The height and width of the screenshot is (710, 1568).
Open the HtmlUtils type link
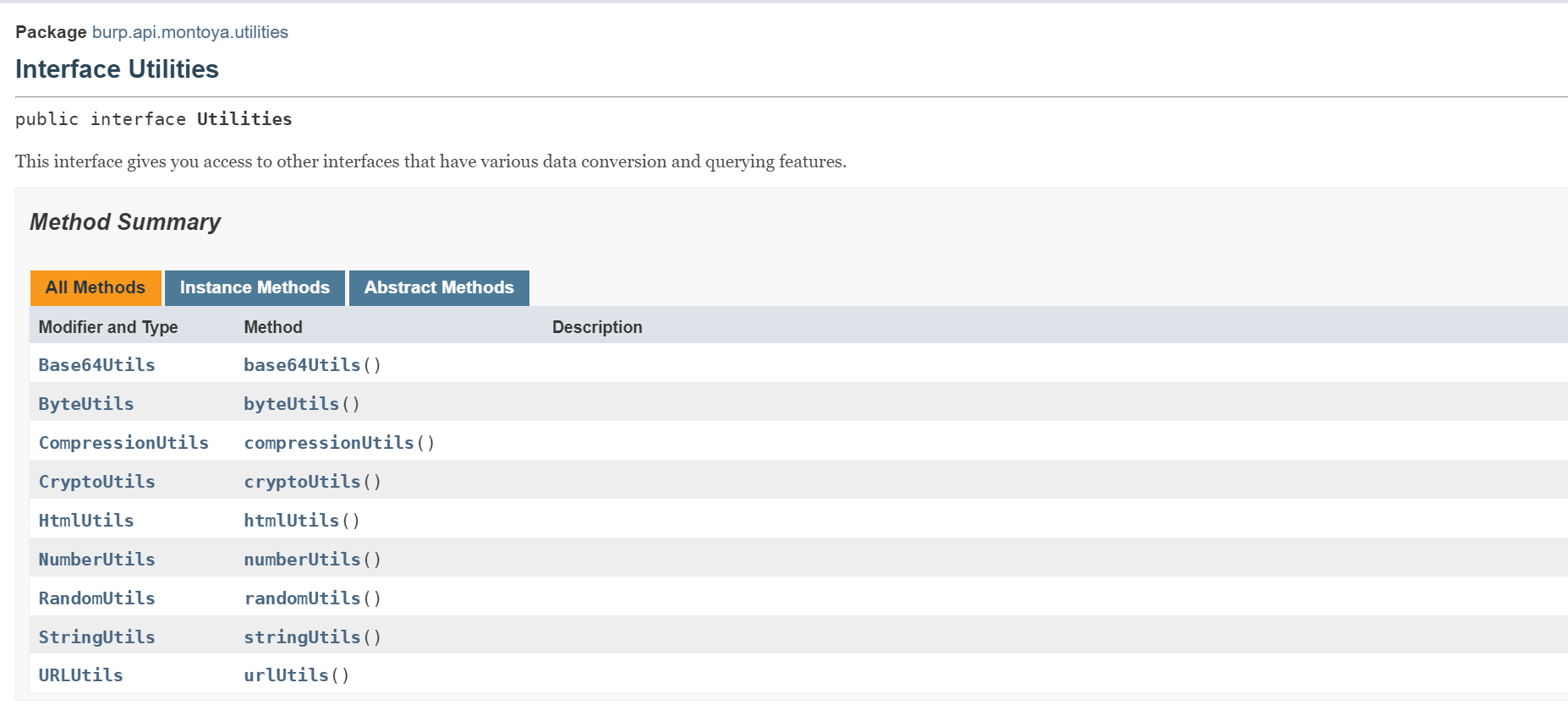86,521
